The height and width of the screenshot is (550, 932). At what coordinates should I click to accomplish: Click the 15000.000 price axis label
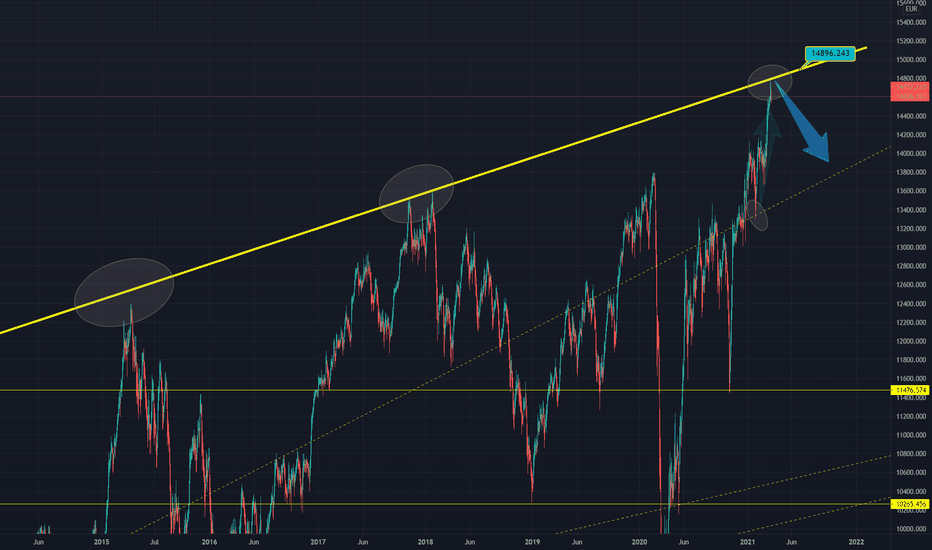coord(911,59)
